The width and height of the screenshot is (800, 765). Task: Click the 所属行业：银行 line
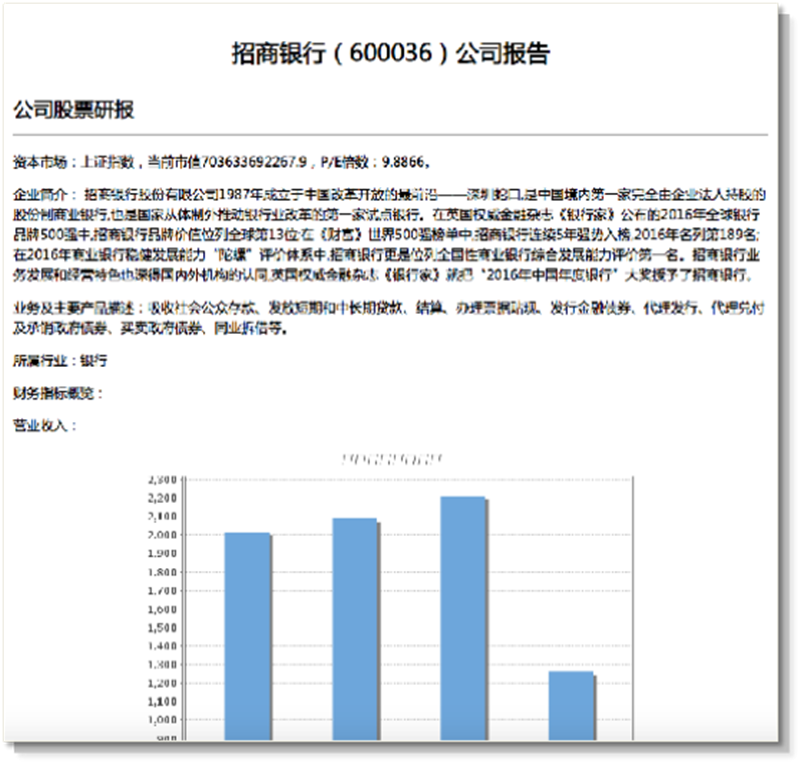coord(60,361)
